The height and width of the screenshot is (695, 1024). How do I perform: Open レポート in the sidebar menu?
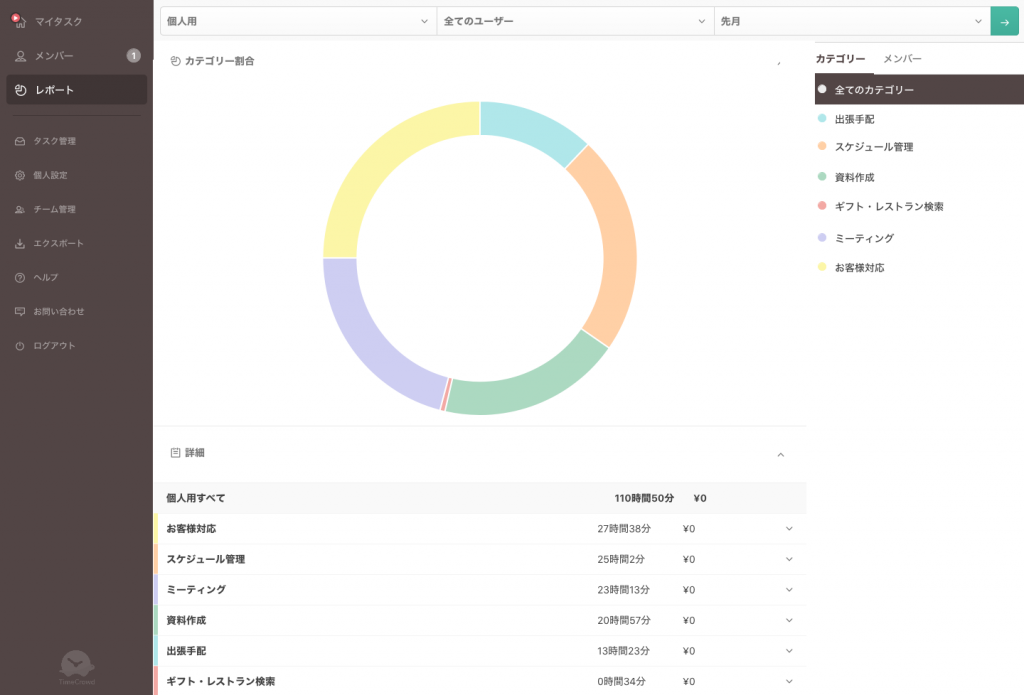point(76,90)
